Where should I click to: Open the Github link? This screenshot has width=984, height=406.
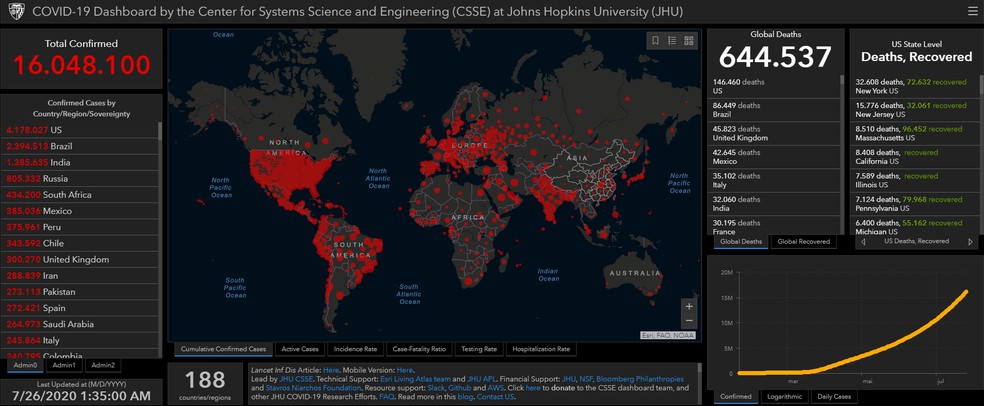tap(458, 388)
